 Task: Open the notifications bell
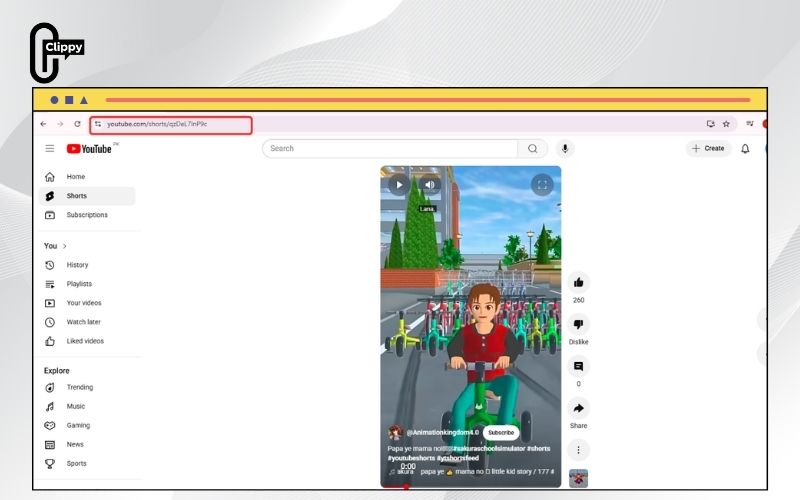coord(745,148)
